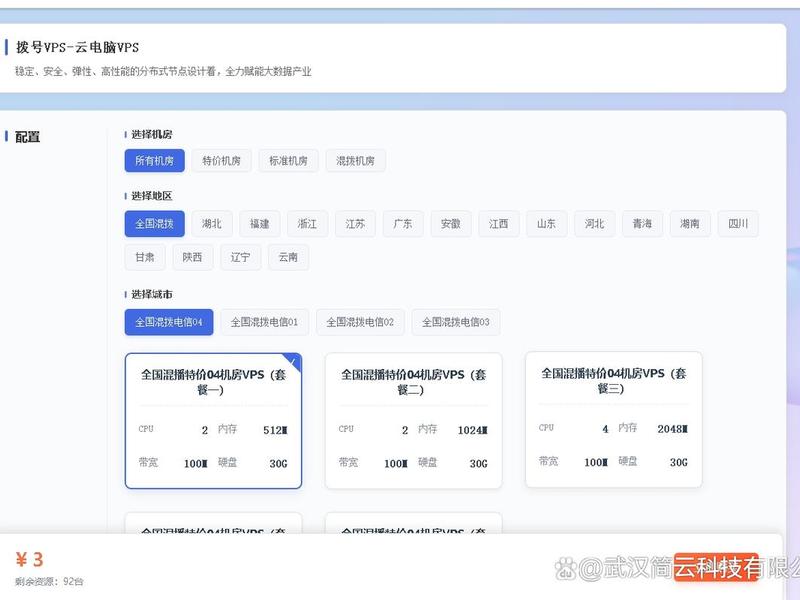Select 浙江 region
The width and height of the screenshot is (800, 600).
click(x=307, y=224)
